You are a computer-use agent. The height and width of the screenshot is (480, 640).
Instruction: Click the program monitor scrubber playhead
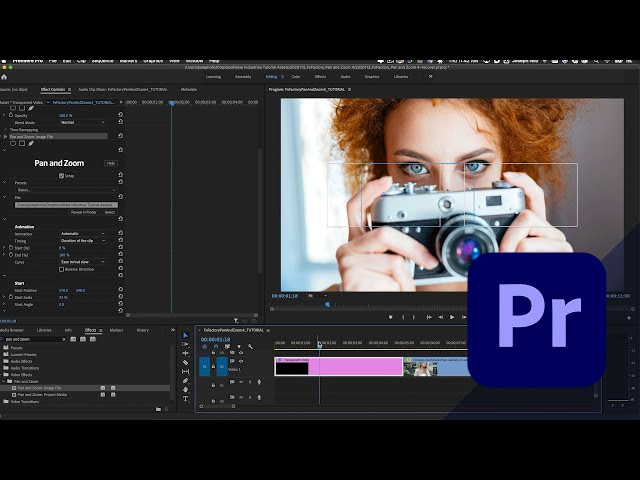[x=327, y=304]
